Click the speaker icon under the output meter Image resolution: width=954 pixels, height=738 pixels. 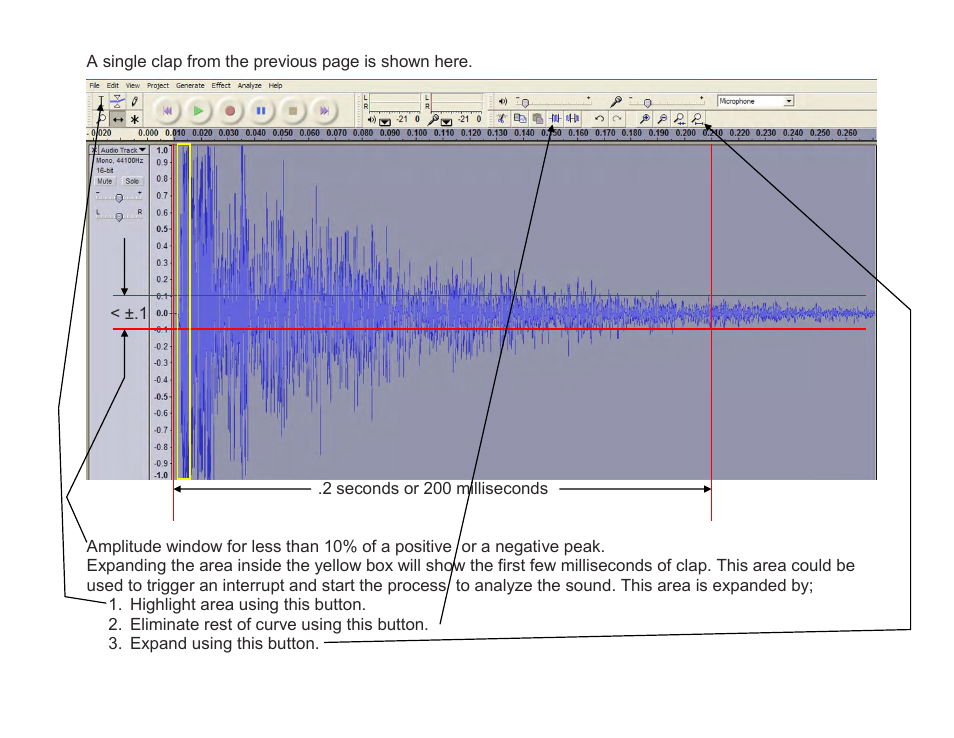tap(372, 119)
